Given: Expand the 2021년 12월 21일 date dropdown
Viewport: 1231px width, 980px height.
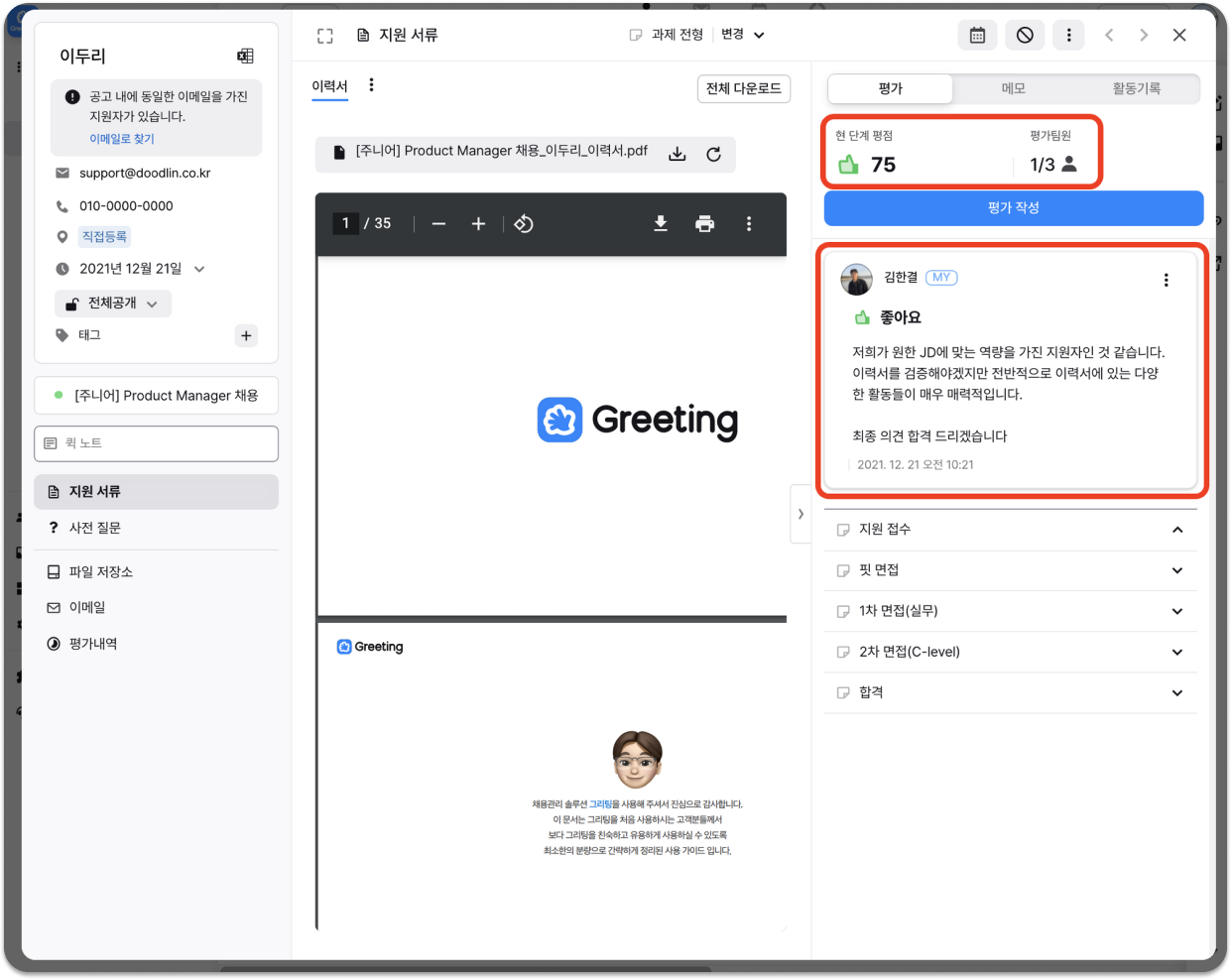Looking at the screenshot, I should click(x=199, y=269).
